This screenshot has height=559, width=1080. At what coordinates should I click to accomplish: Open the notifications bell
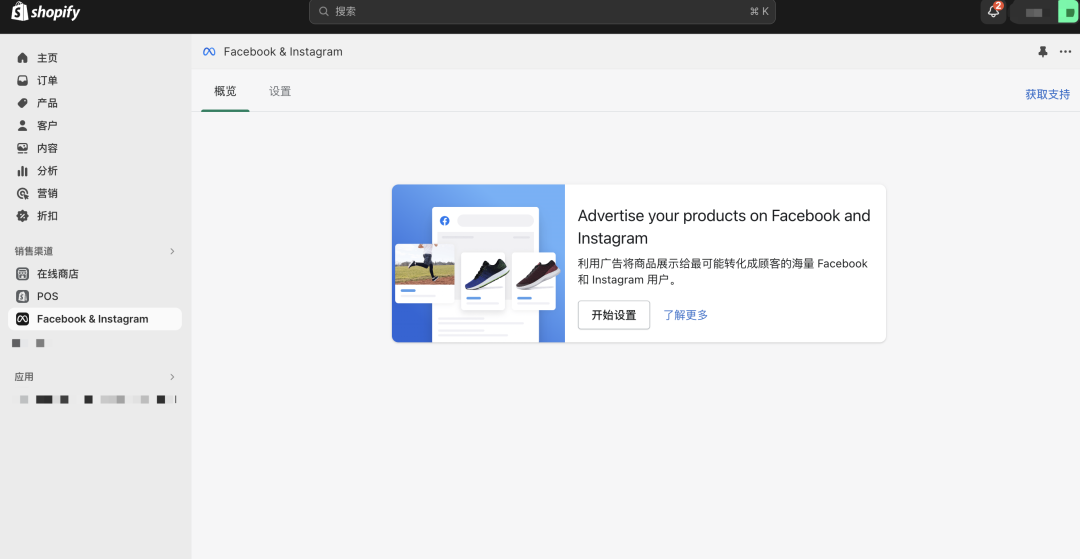point(993,12)
